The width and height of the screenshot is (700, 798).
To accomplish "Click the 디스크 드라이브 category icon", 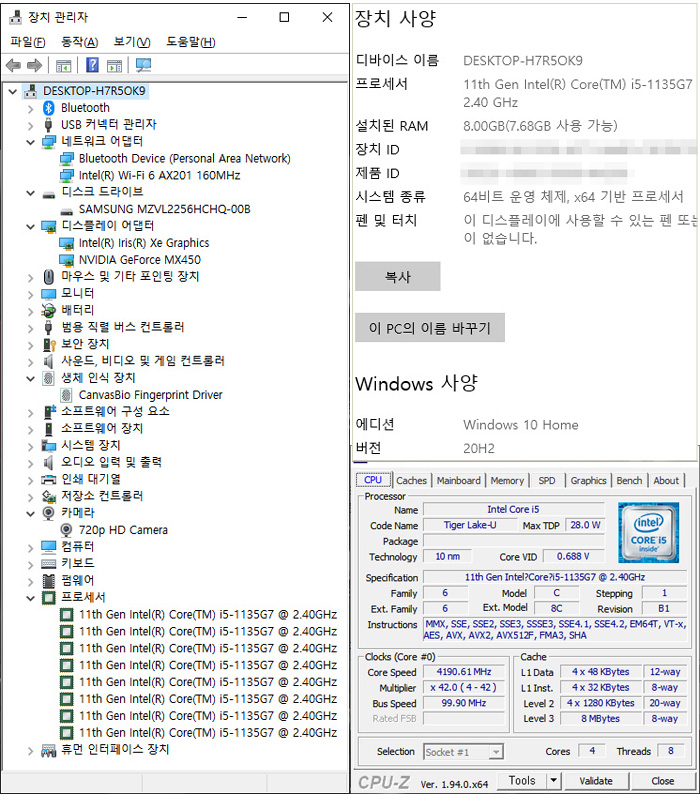I will tap(48, 194).
